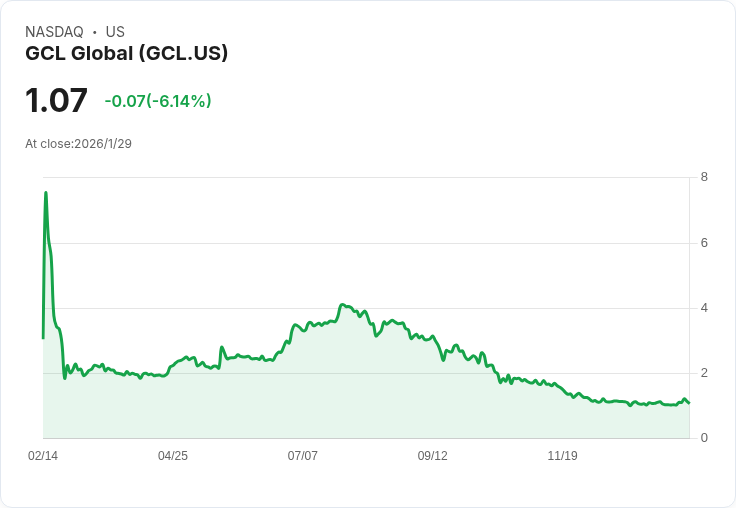The width and height of the screenshot is (736, 508).
Task: Click the GCL Global (GCL.US) title
Action: click(126, 53)
